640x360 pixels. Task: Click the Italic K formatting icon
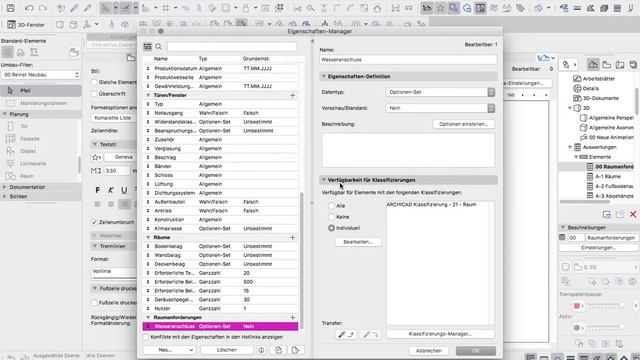coord(111,190)
